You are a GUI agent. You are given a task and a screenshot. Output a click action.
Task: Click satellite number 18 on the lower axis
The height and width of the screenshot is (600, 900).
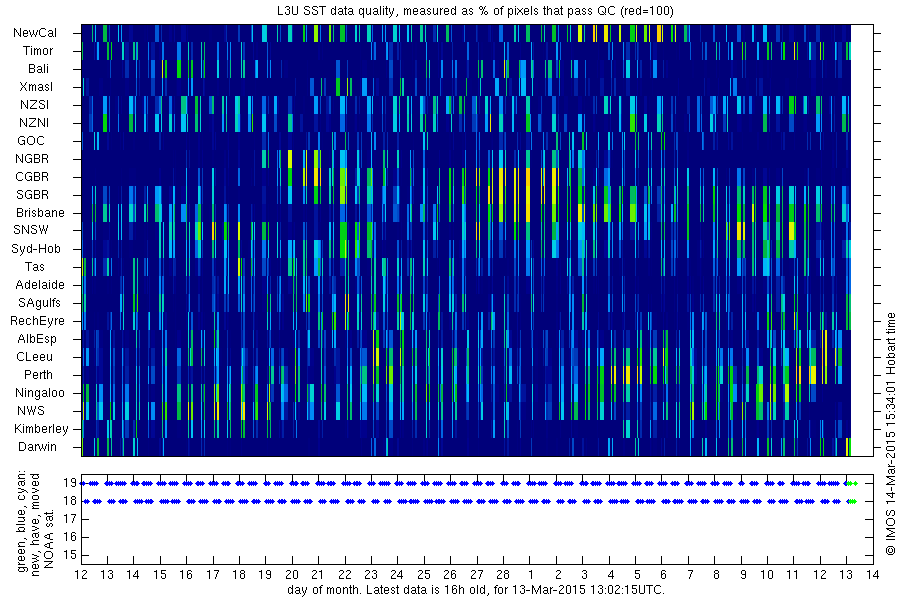coord(70,501)
